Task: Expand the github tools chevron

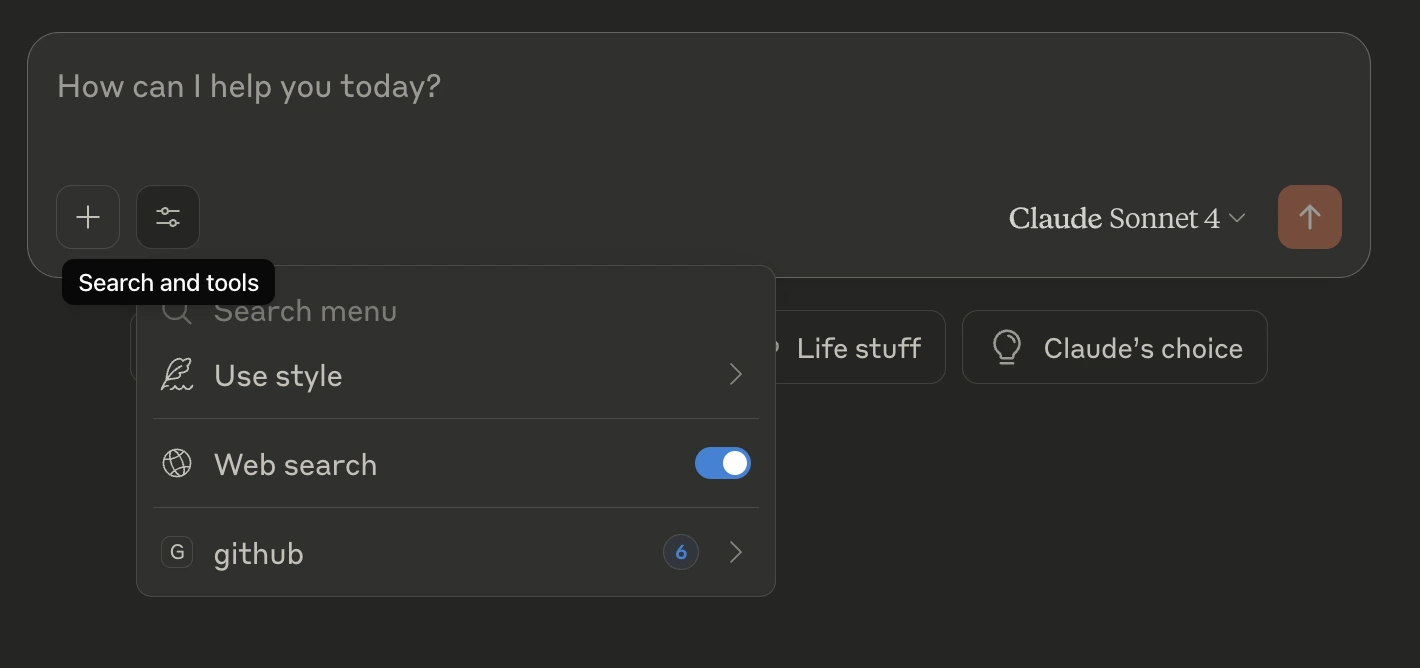Action: pyautogui.click(x=736, y=552)
